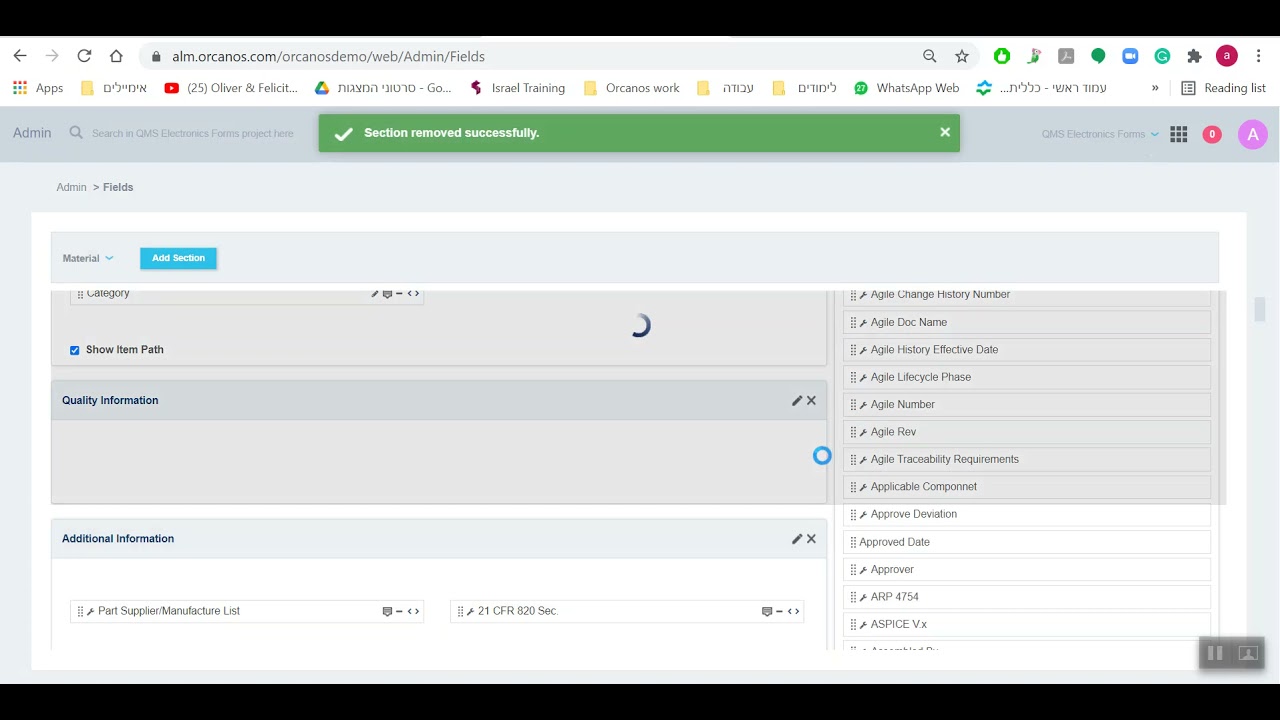Click the browser address bar URL

[328, 57]
